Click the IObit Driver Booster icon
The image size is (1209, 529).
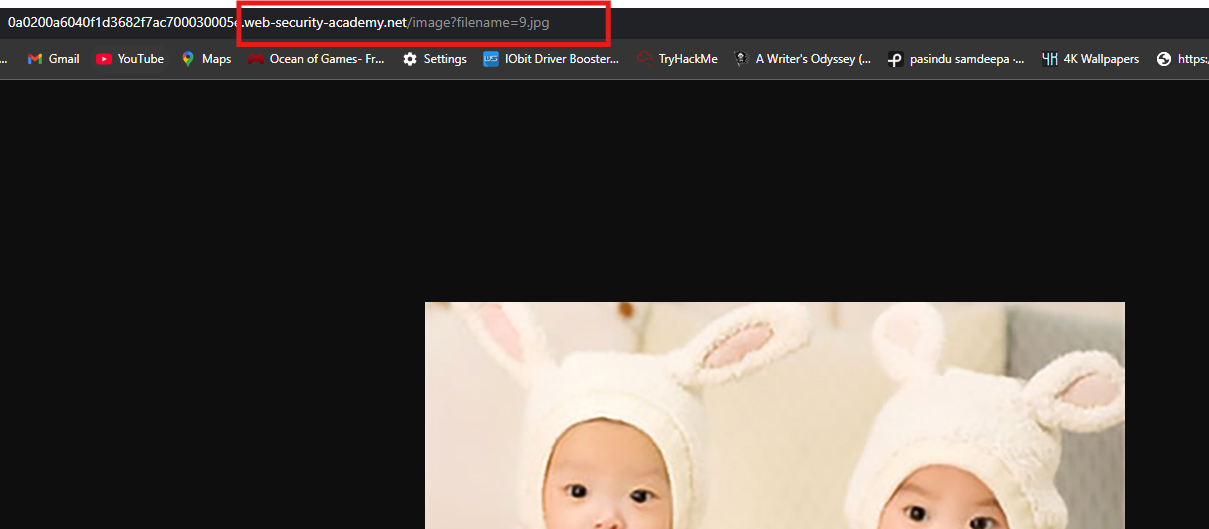pos(491,59)
